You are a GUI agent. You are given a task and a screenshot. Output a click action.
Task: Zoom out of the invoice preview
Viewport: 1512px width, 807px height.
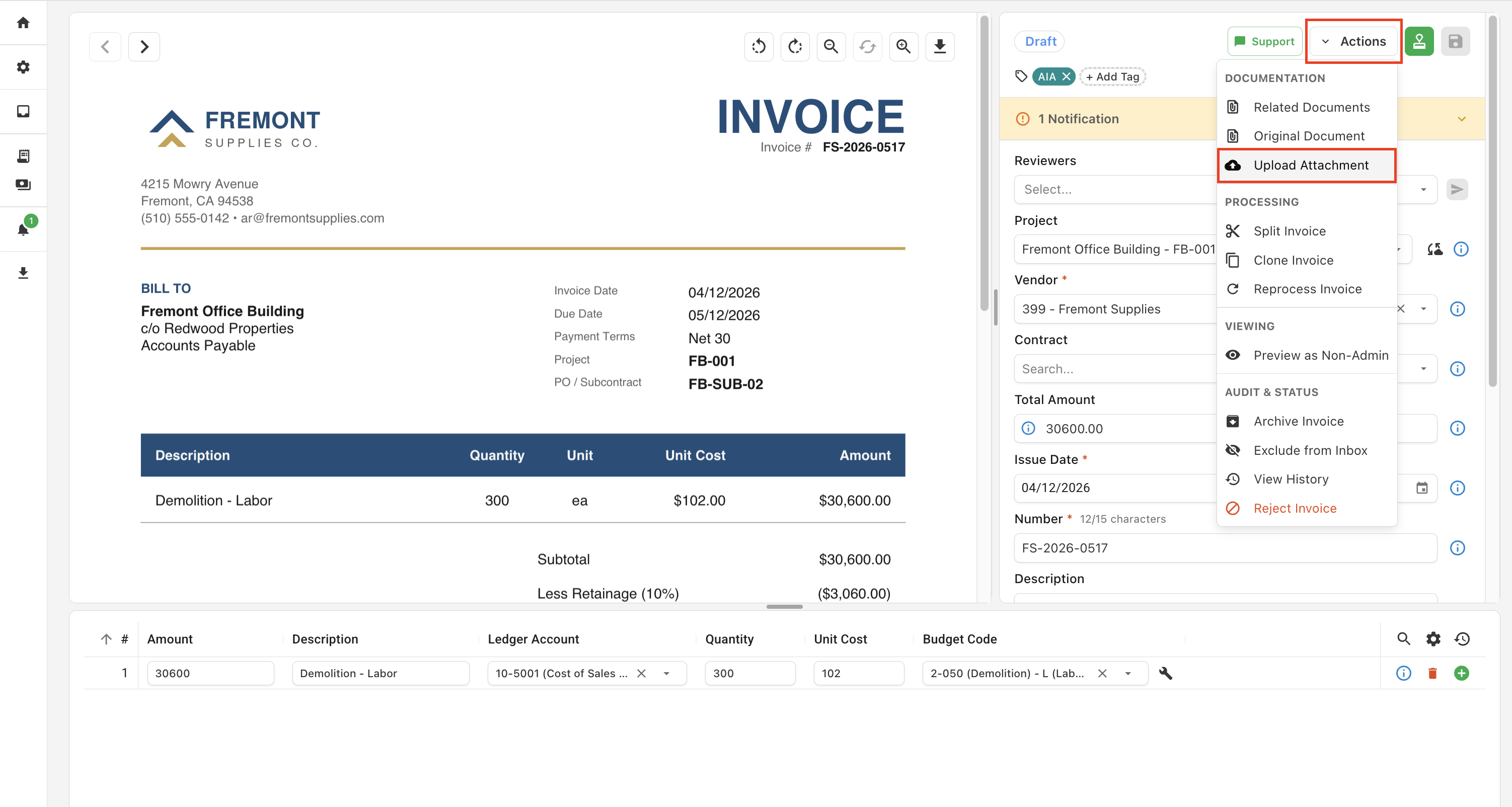coord(831,46)
